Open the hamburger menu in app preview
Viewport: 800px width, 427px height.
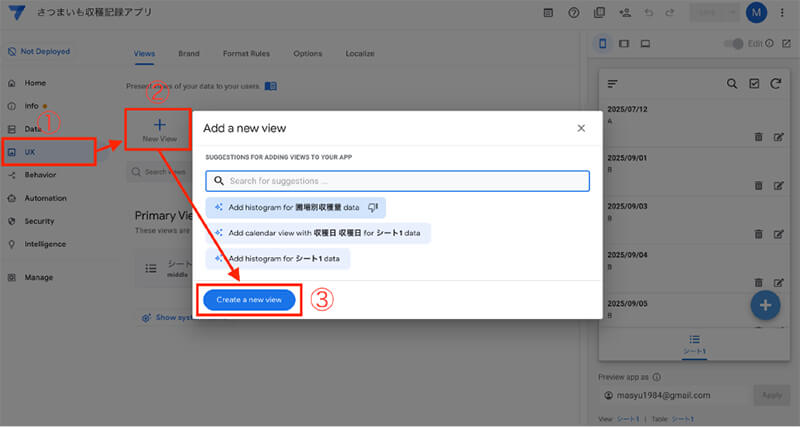[613, 84]
